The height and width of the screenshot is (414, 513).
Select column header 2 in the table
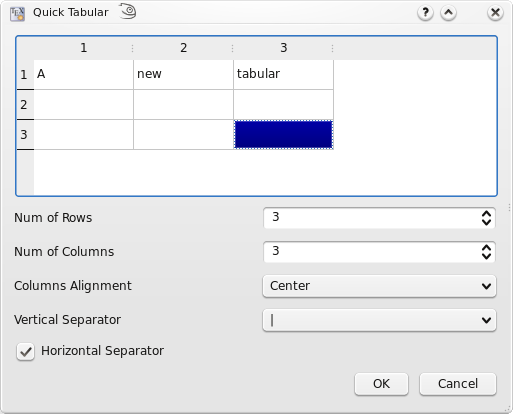(183, 48)
